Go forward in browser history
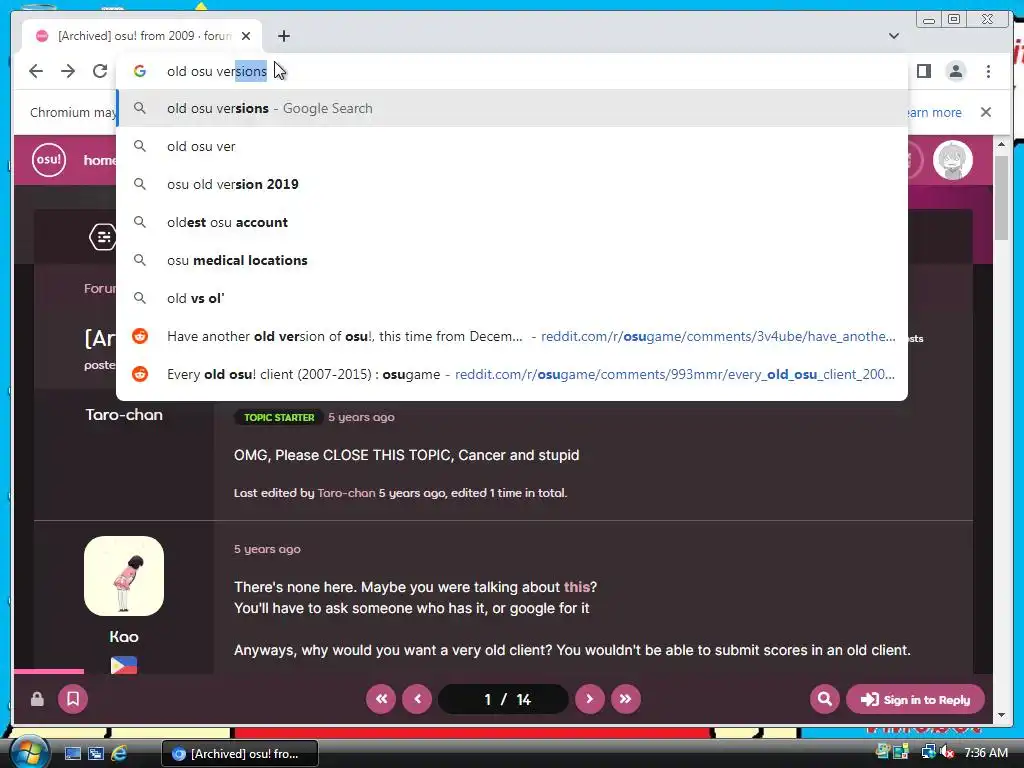Image resolution: width=1024 pixels, height=768 pixels. [68, 71]
